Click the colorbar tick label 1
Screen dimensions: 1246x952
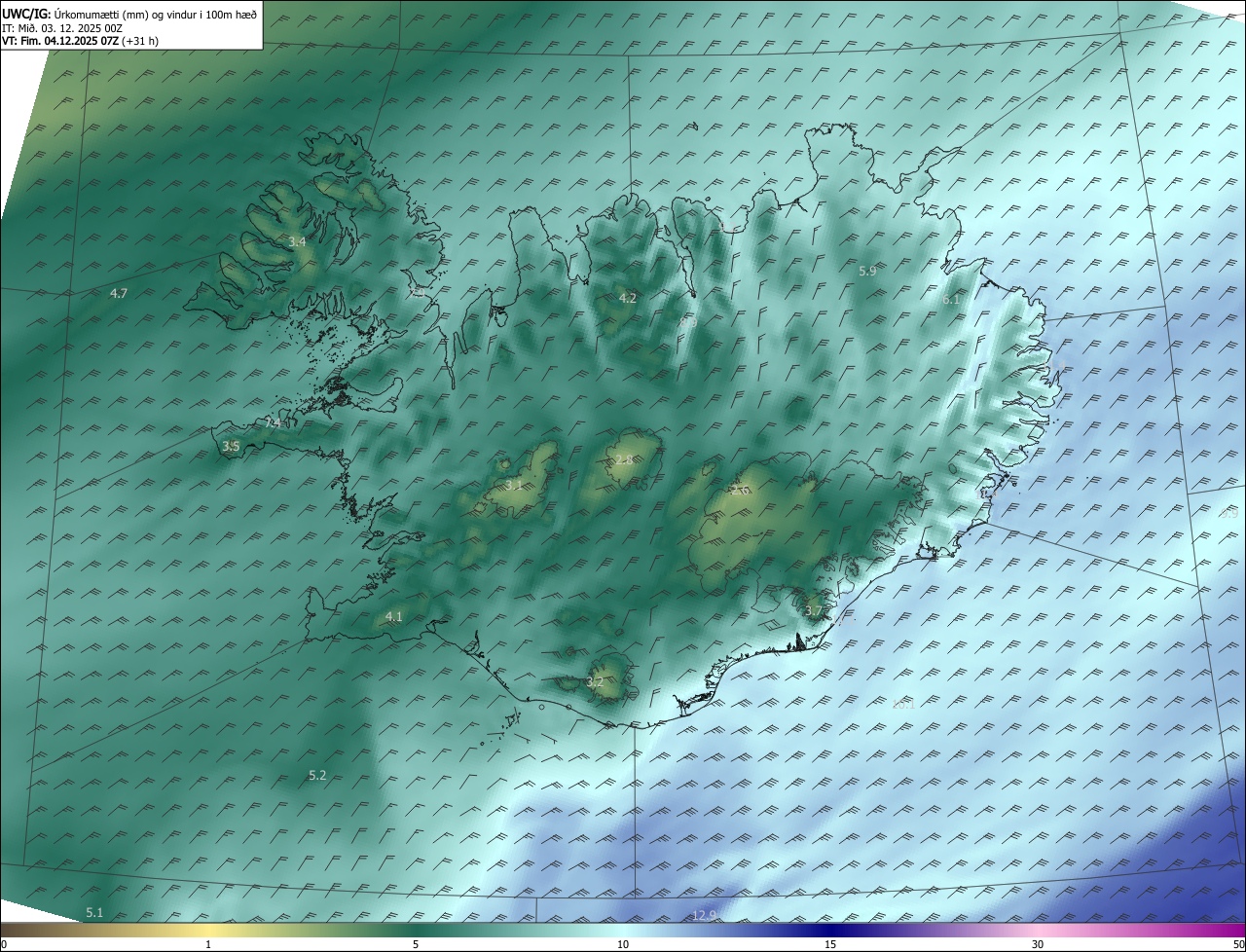click(x=208, y=944)
